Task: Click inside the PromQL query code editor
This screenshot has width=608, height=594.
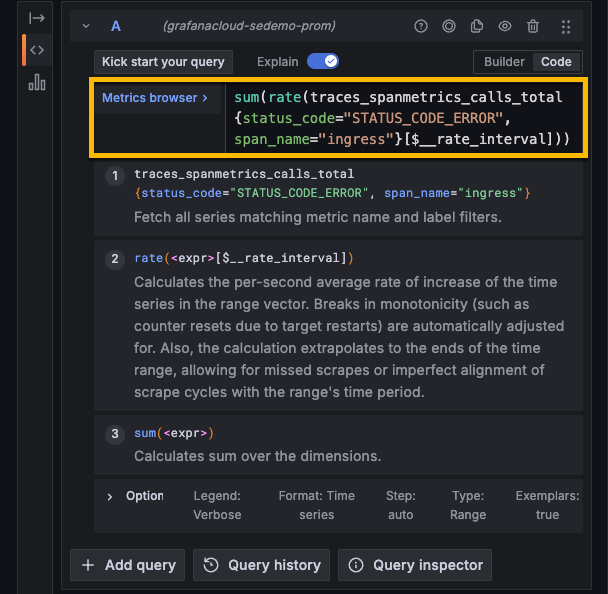Action: pyautogui.click(x=400, y=119)
